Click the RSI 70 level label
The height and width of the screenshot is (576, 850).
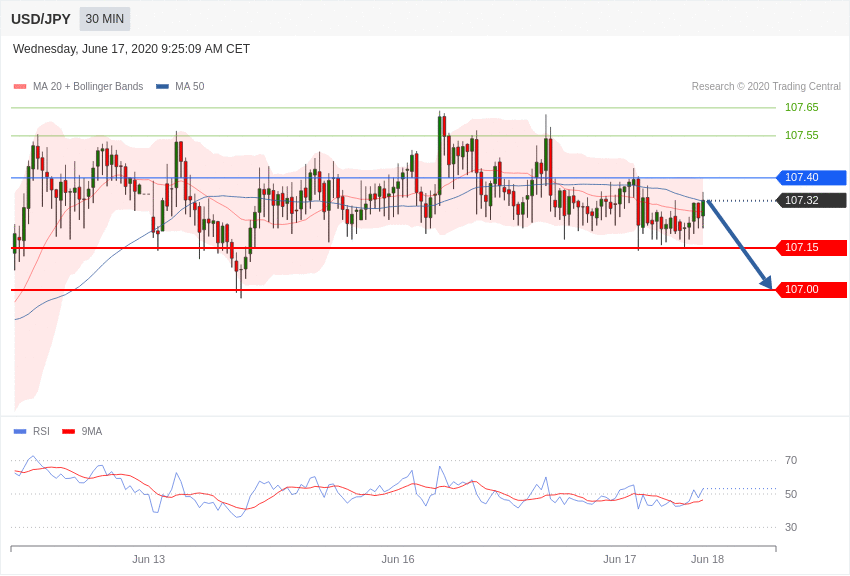click(791, 461)
